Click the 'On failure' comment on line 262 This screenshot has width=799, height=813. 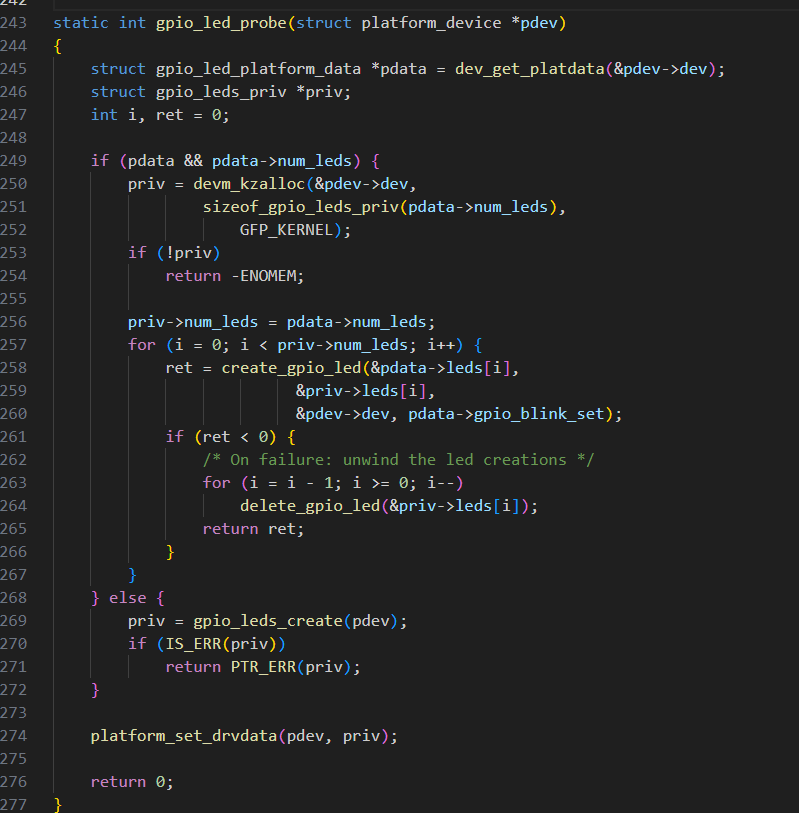(398, 460)
